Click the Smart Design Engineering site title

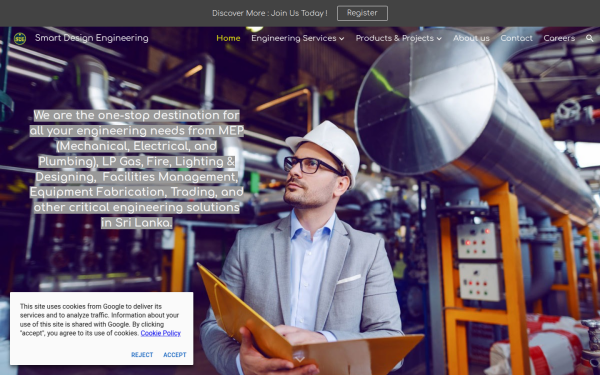point(92,38)
